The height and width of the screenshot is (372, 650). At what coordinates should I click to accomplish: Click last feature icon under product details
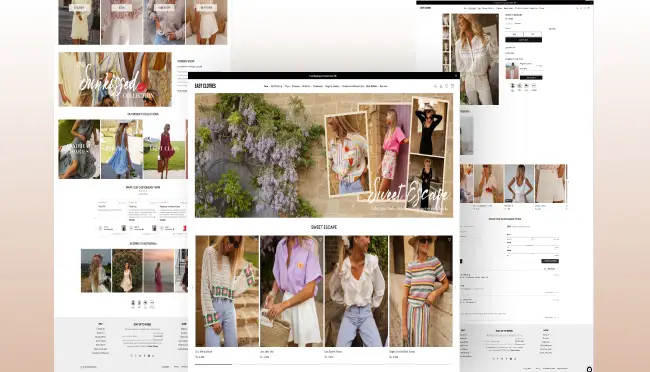[x=534, y=87]
